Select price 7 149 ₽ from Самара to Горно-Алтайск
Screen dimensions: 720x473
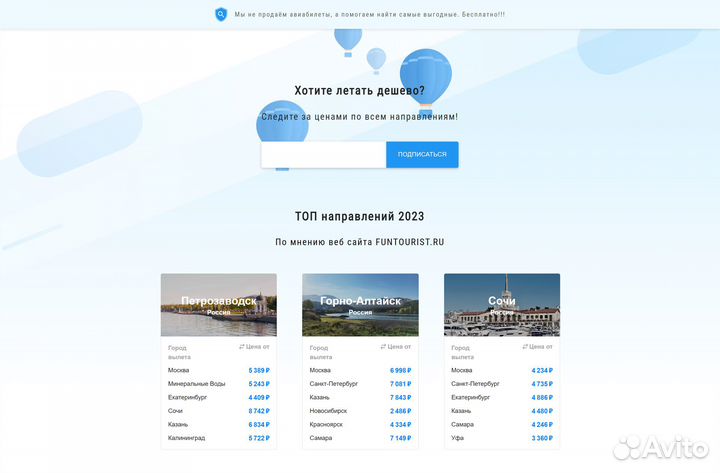pos(400,438)
